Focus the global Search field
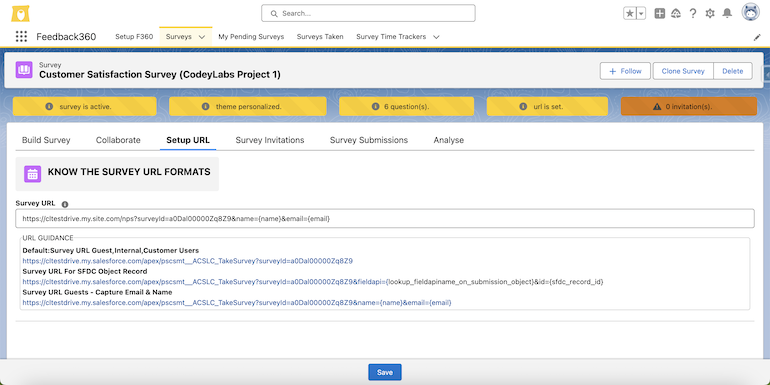Viewport: 770px width, 385px height. click(x=368, y=13)
